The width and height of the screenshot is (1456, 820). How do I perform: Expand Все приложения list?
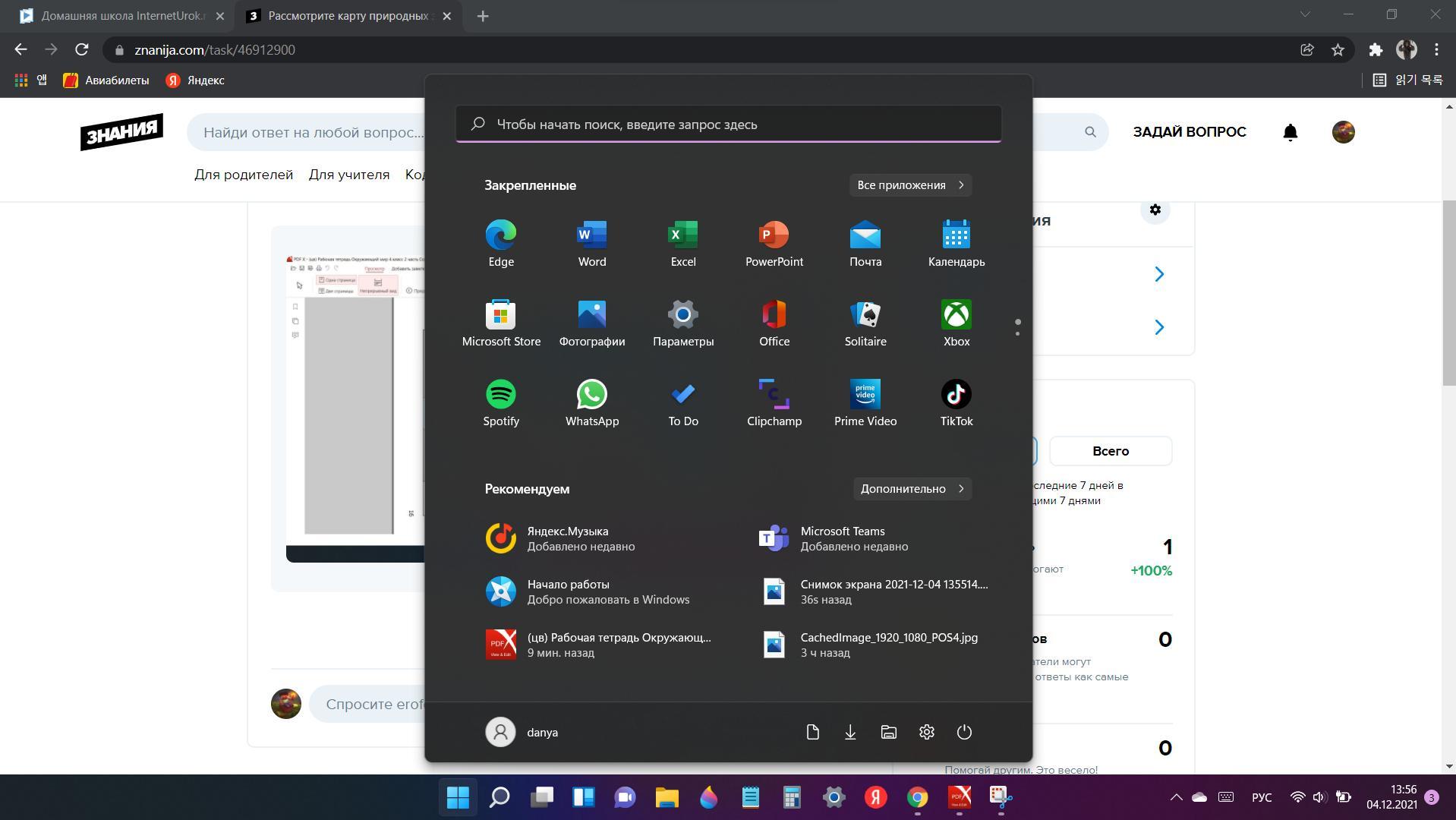pyautogui.click(x=910, y=185)
